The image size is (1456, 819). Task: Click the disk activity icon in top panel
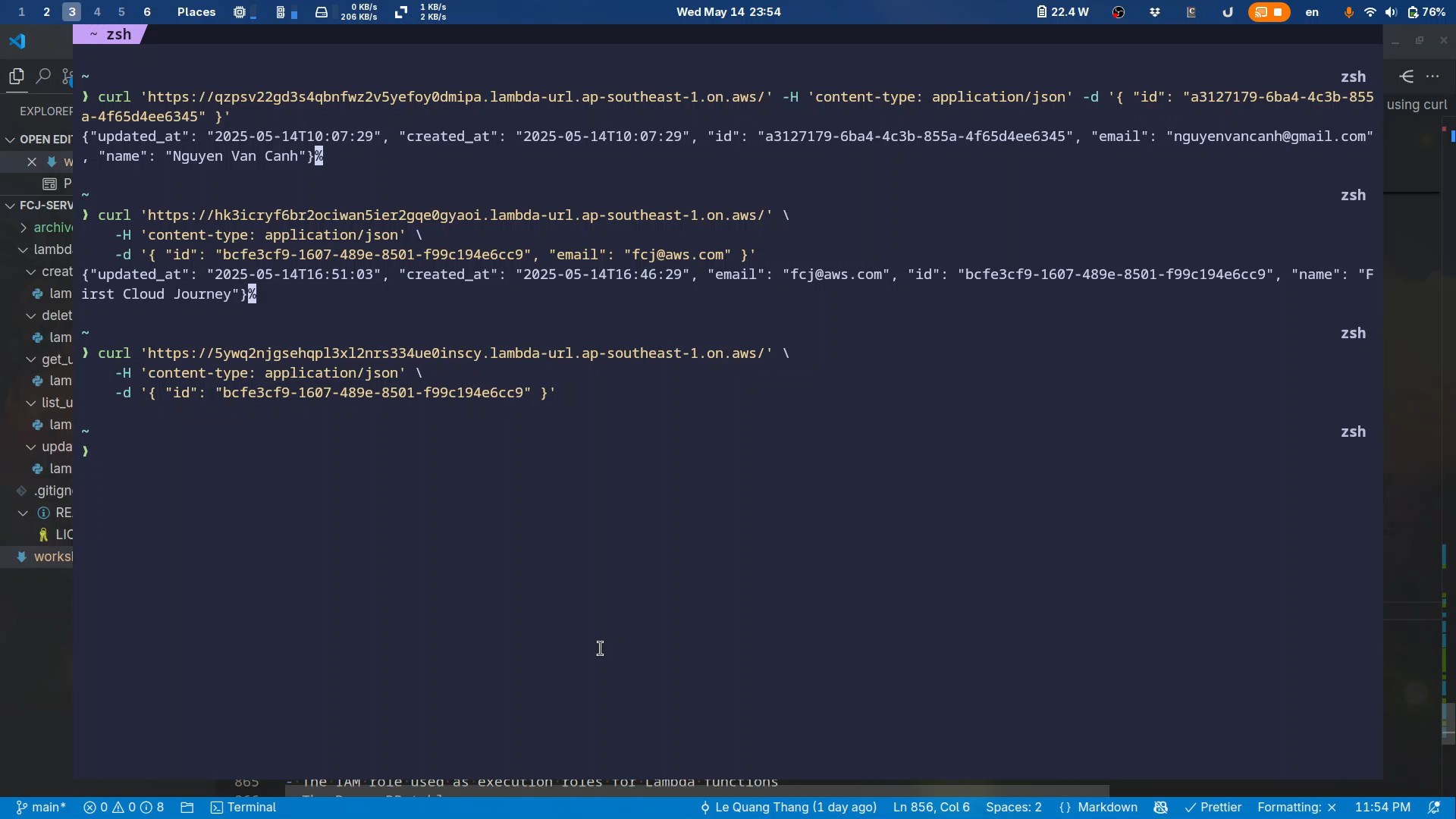pos(322,12)
